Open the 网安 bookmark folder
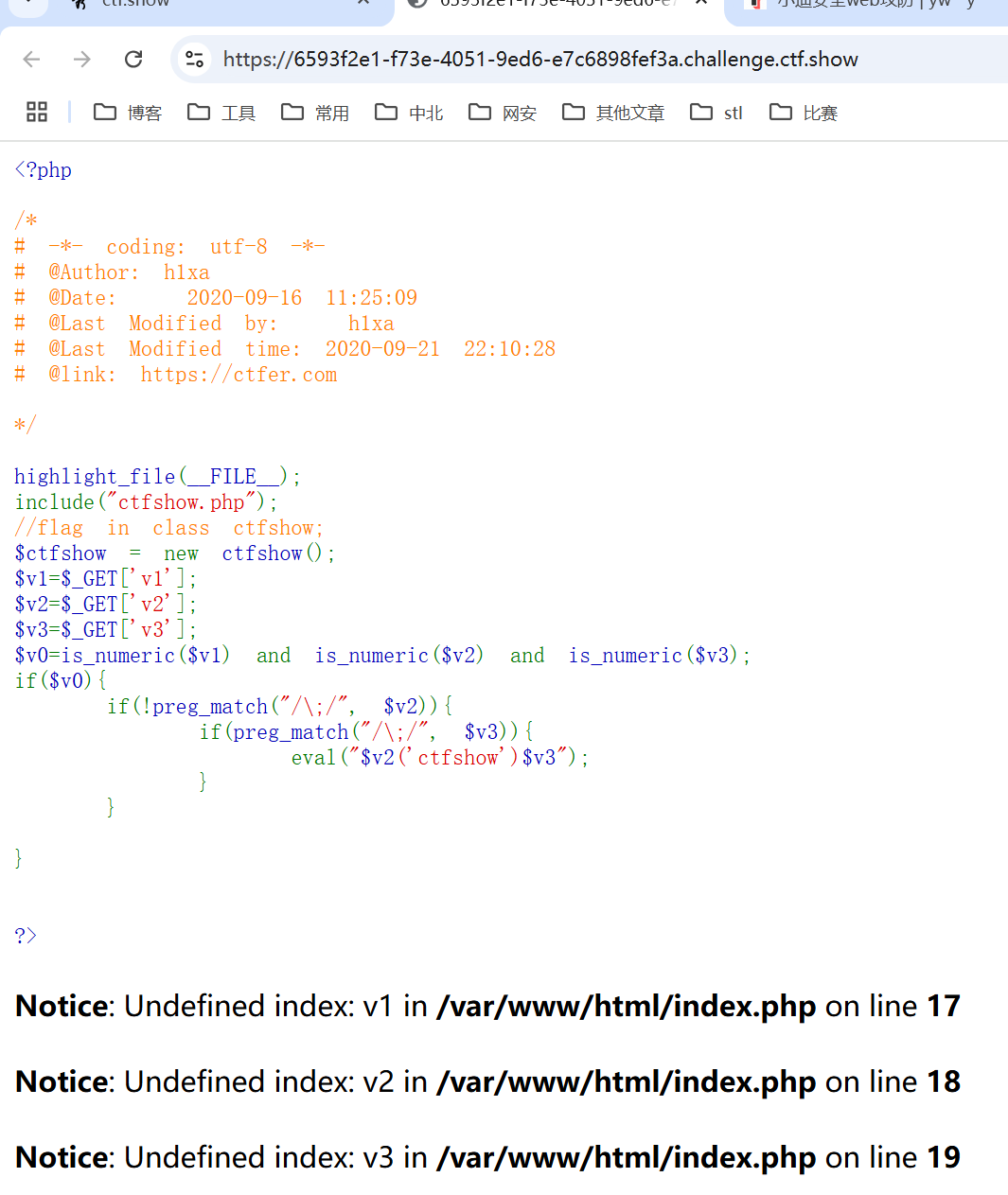The height and width of the screenshot is (1195, 1008). point(503,113)
